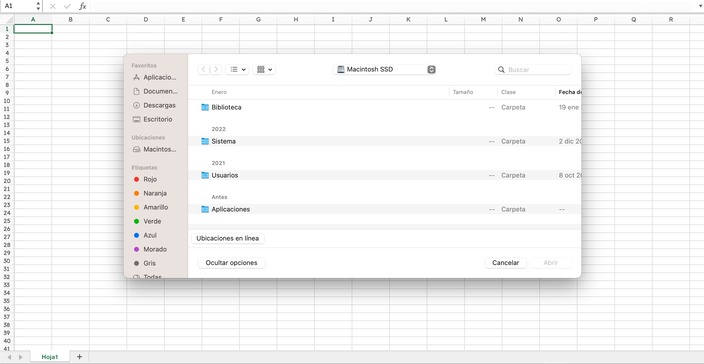
Task: Choose the Morado tag
Action: tap(150, 249)
